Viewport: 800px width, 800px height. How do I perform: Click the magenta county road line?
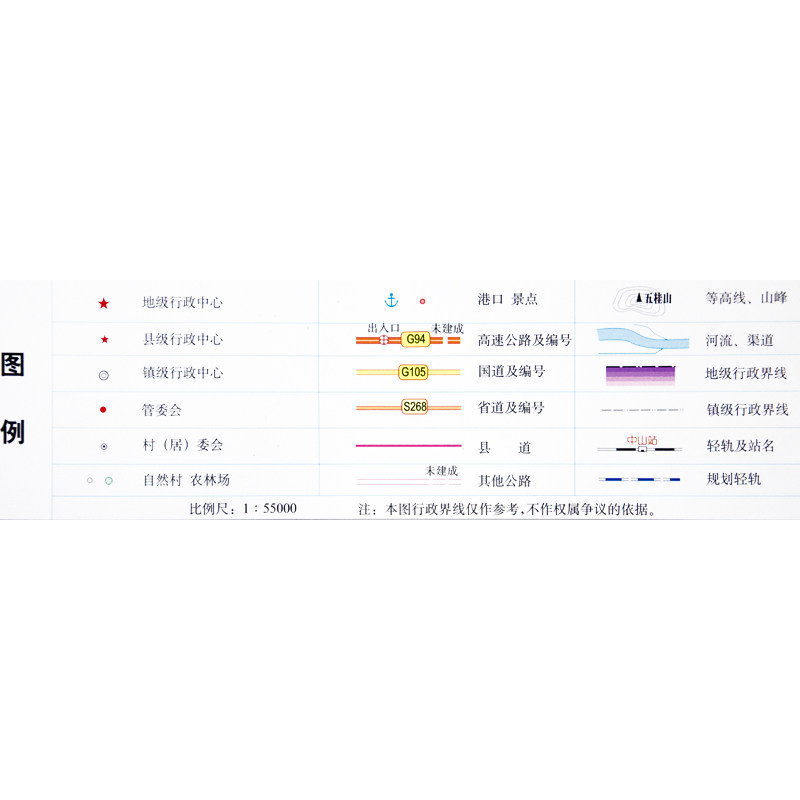click(x=408, y=445)
